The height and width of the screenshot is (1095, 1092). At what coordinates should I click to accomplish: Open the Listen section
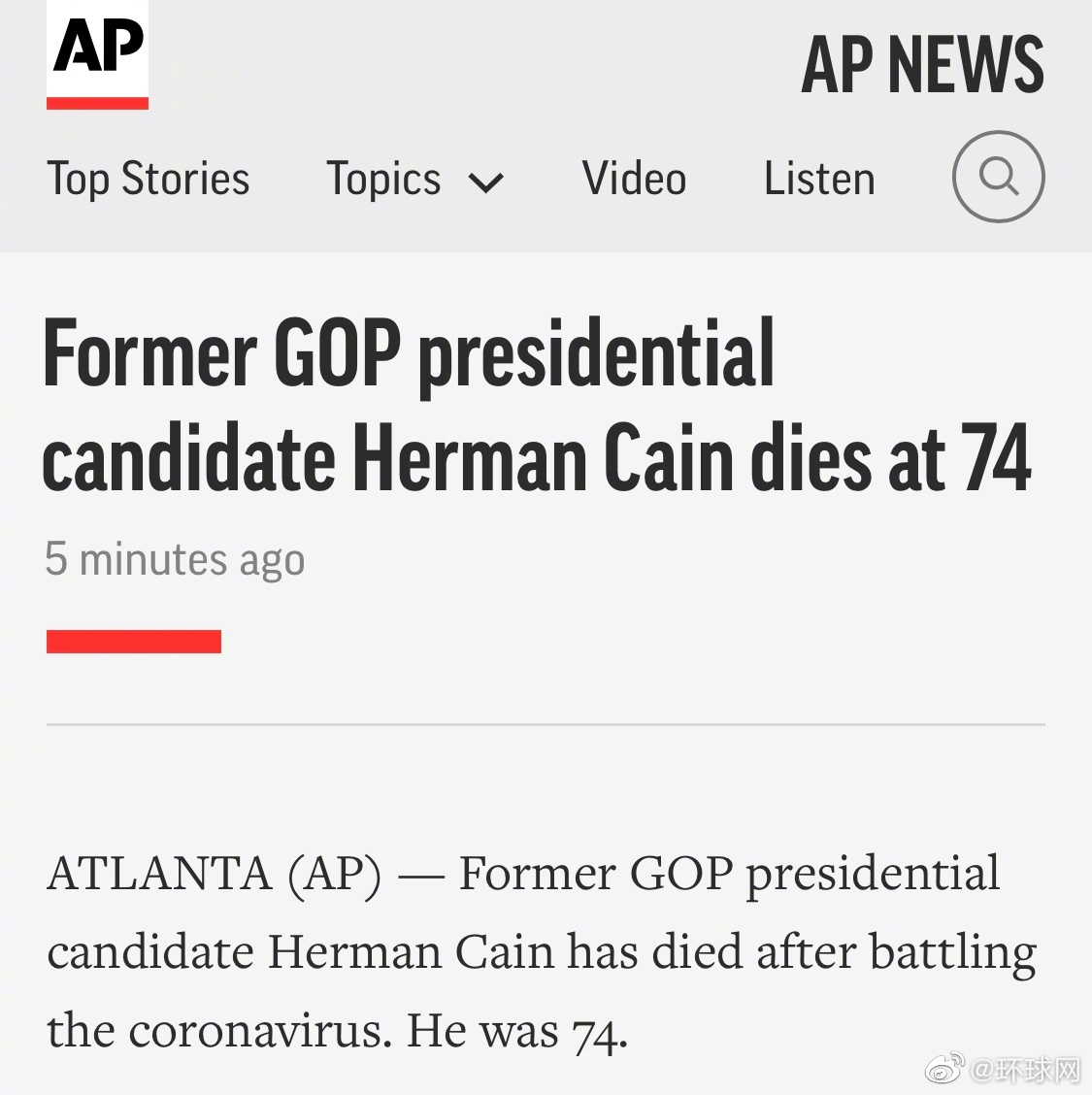click(x=819, y=180)
